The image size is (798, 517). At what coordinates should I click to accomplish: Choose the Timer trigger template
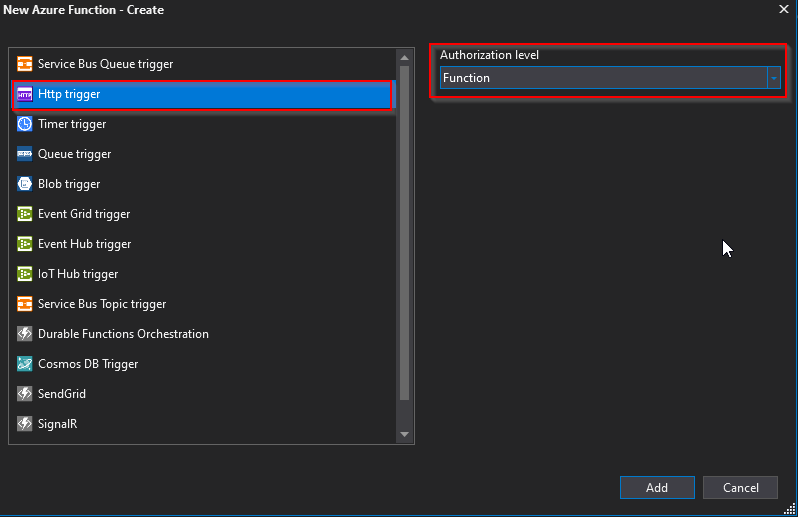pyautogui.click(x=203, y=124)
